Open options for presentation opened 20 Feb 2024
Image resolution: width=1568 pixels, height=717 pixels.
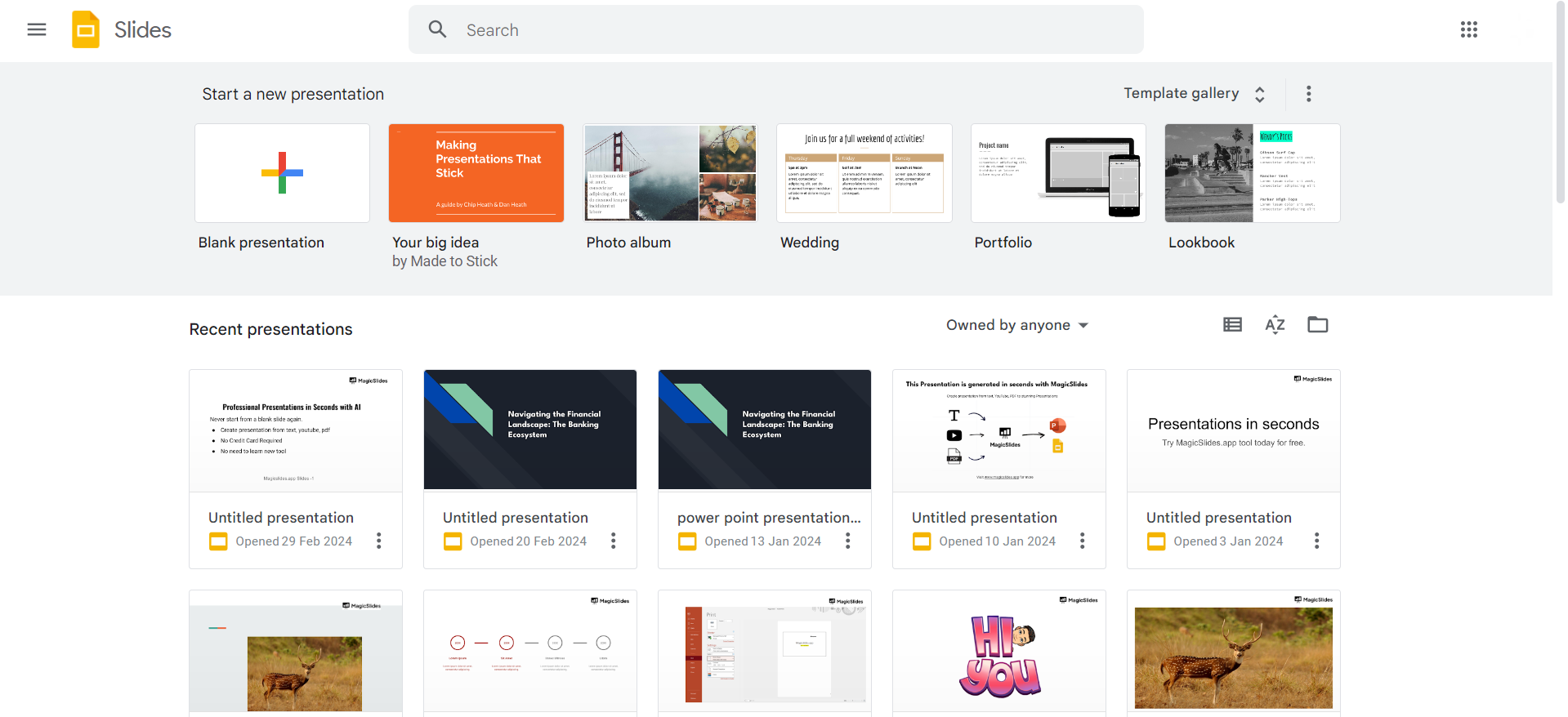click(614, 541)
